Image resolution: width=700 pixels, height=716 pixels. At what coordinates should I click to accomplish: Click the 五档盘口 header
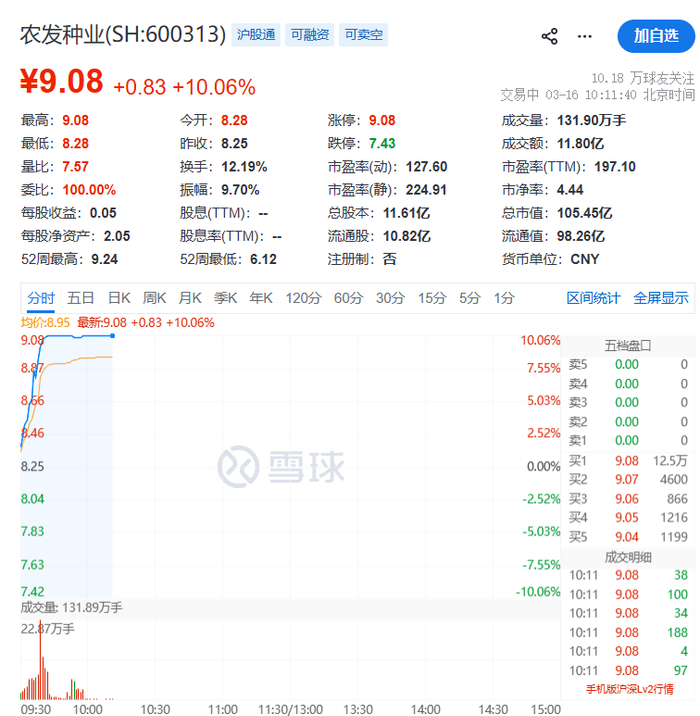pos(628,346)
